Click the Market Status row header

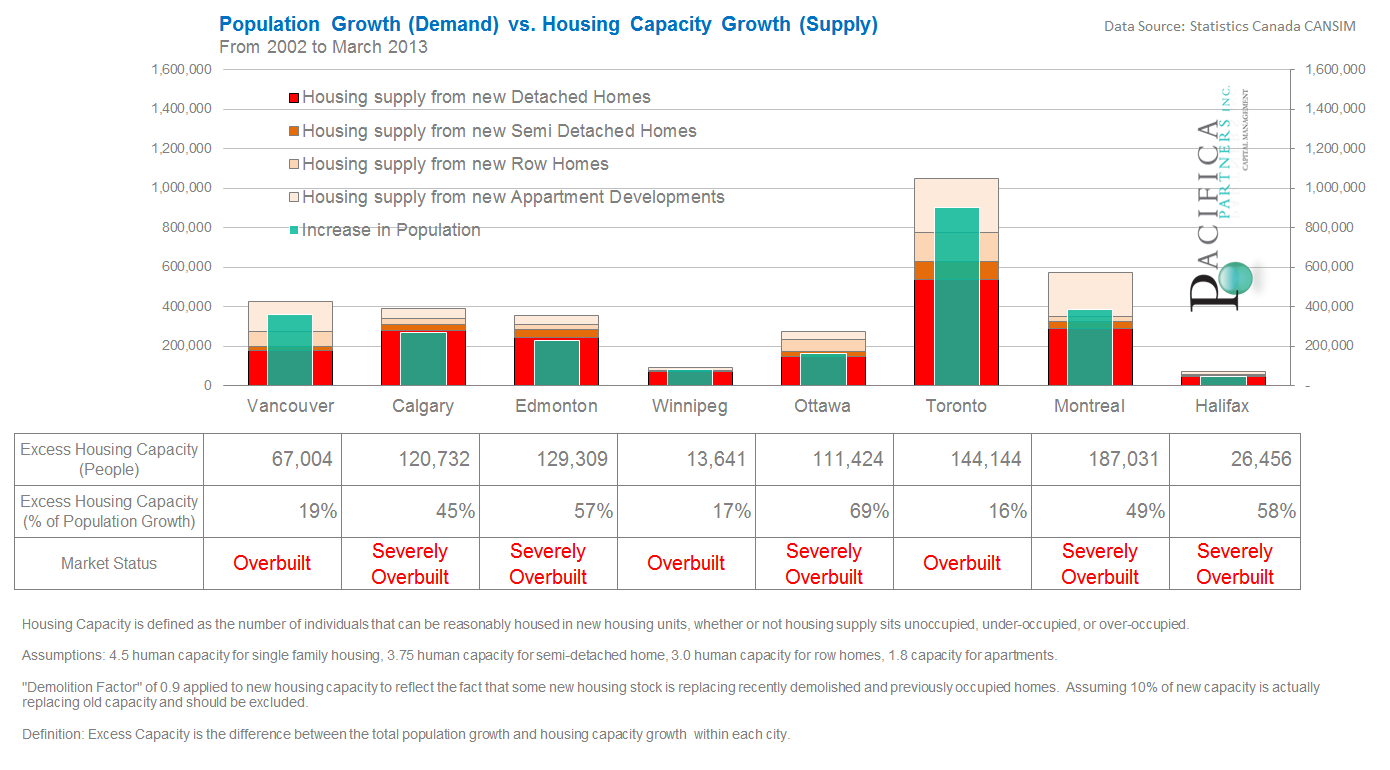(x=109, y=564)
